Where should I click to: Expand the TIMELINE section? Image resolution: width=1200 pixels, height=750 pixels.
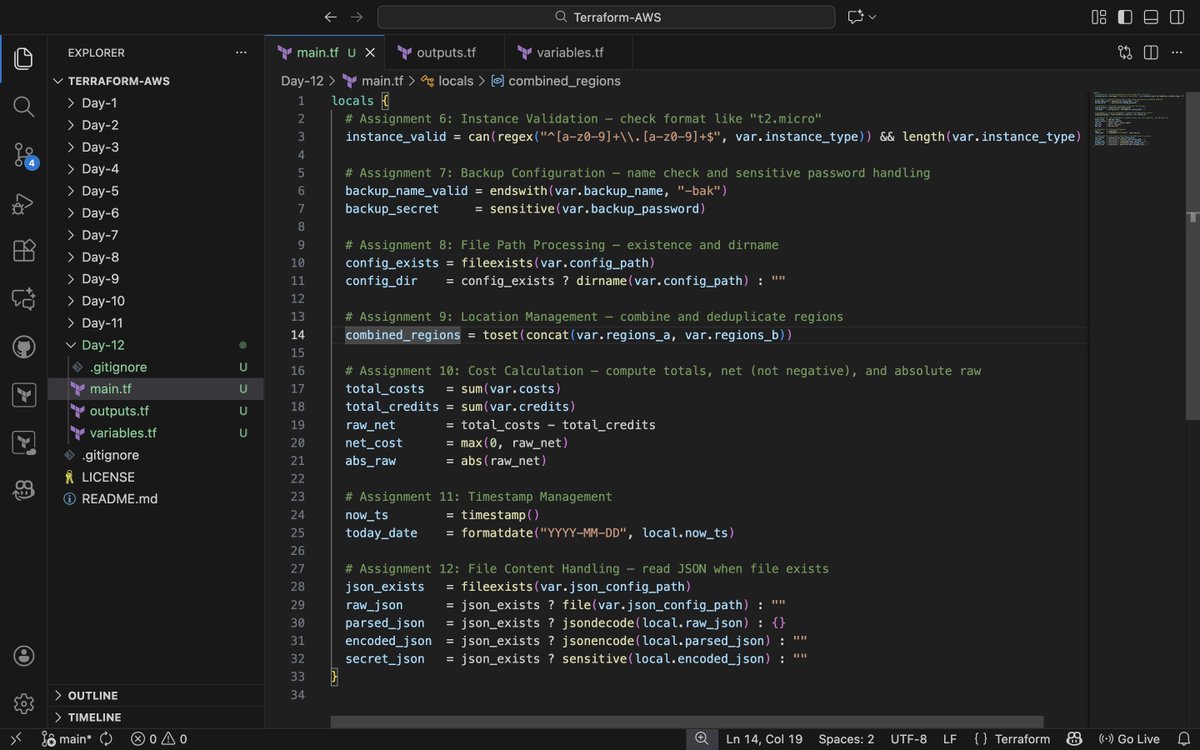coord(156,717)
